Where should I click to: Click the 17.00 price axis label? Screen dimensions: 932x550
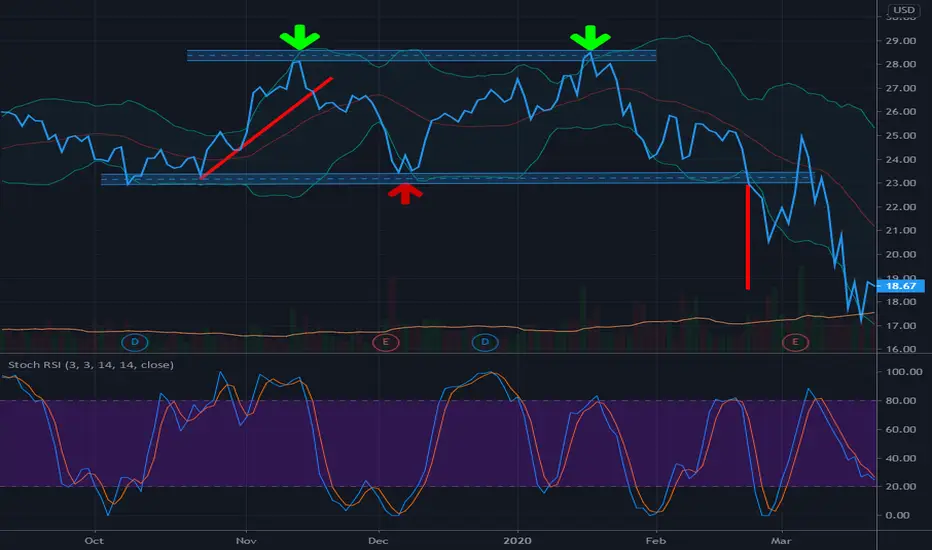[x=900, y=326]
